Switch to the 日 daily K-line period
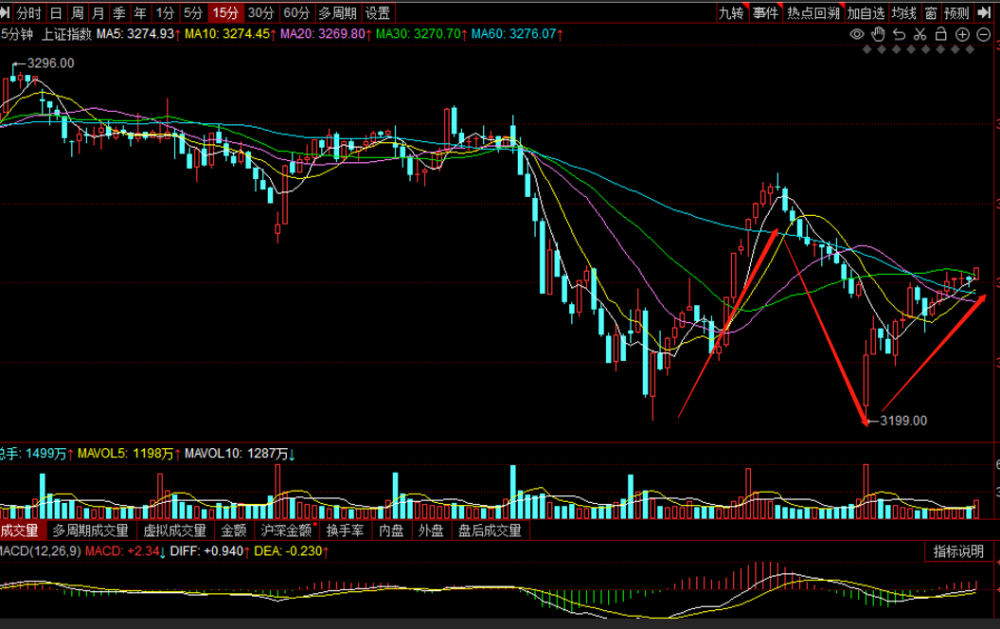 56,13
